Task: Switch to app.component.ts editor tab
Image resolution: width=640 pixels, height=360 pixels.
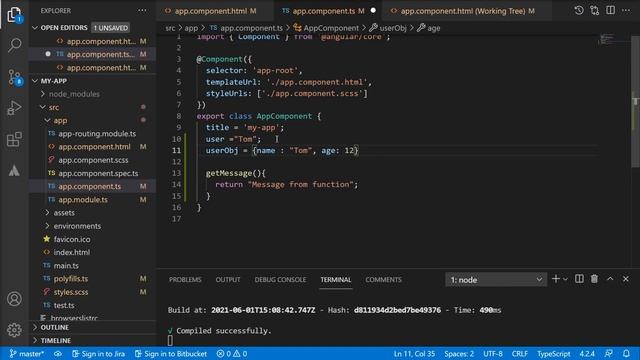Action: point(328,11)
